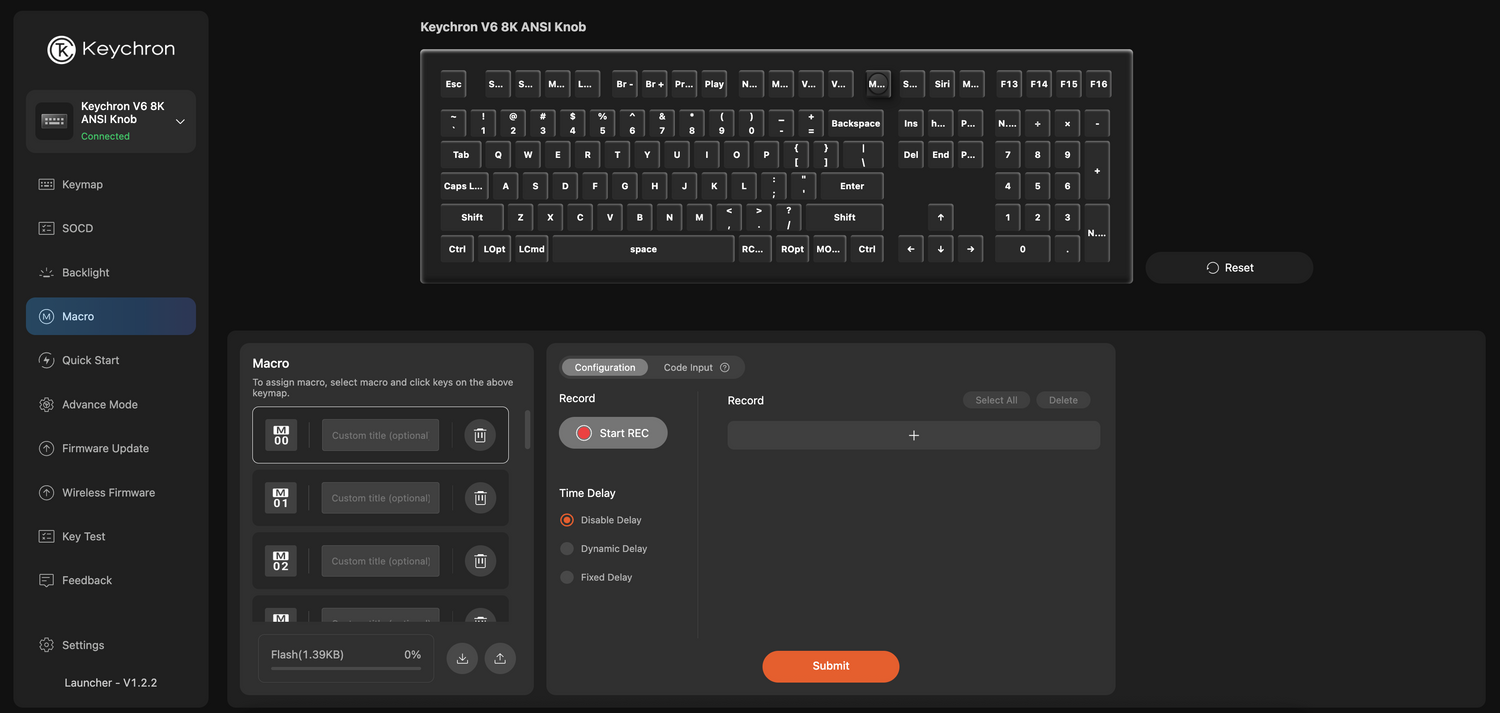Click the trash icon for macro M01
1500x713 pixels.
[480, 498]
